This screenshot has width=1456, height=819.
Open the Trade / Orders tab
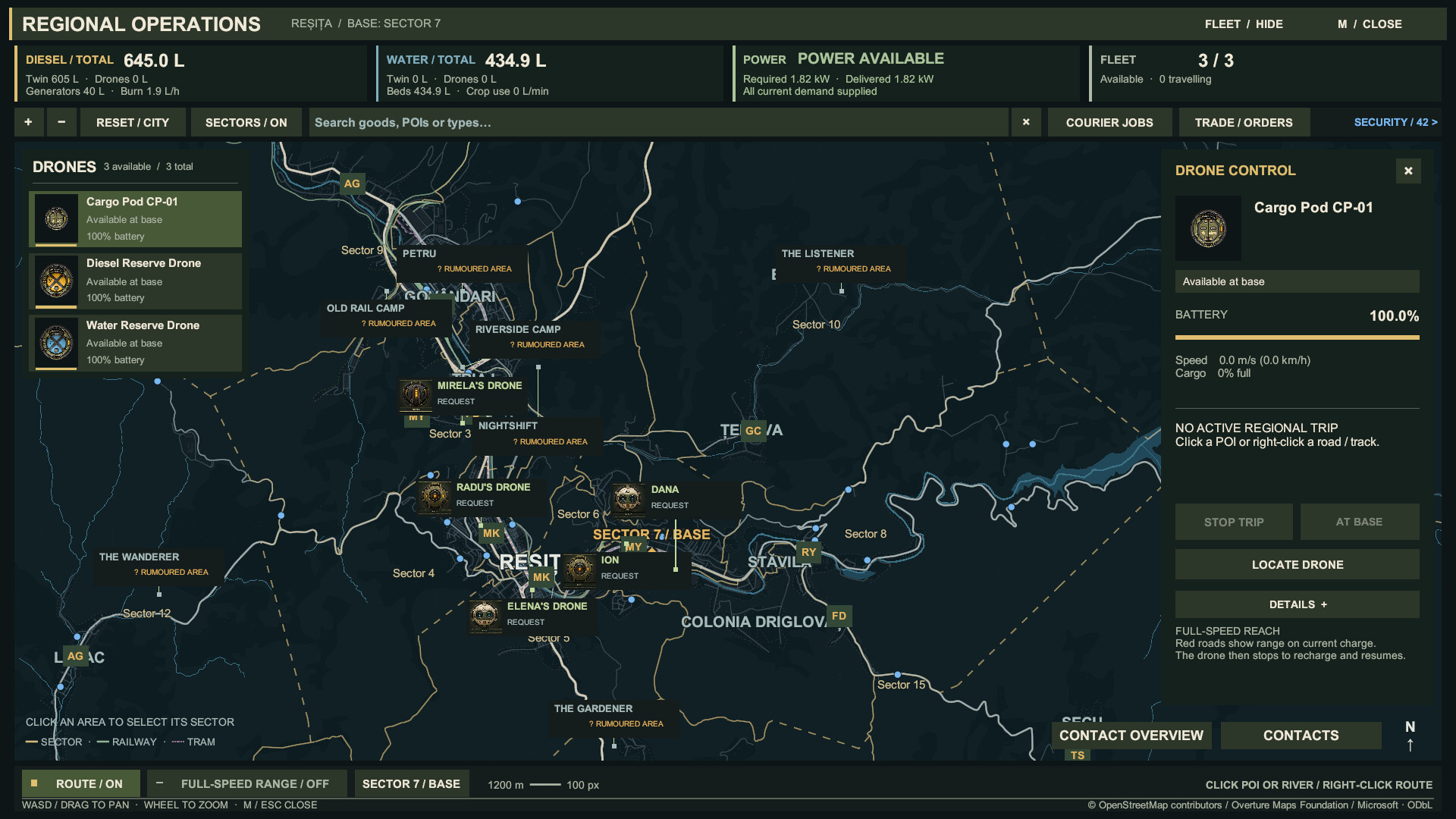[1244, 122]
